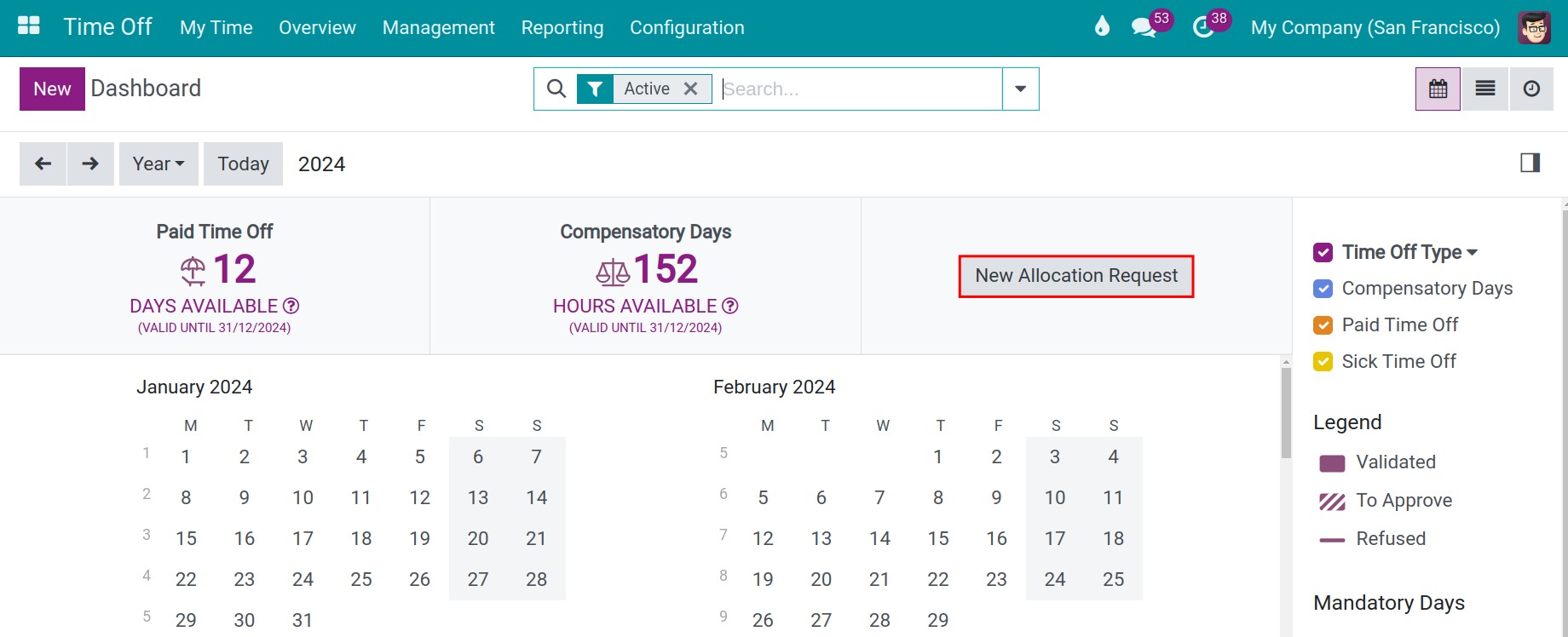This screenshot has width=1568, height=637.
Task: Toggle the side panel icon
Action: (x=1531, y=163)
